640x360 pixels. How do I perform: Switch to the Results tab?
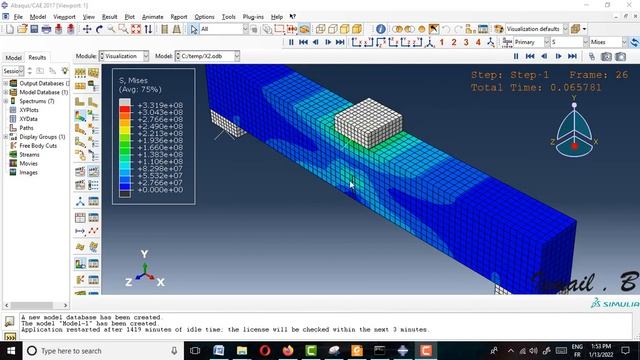coord(37,58)
